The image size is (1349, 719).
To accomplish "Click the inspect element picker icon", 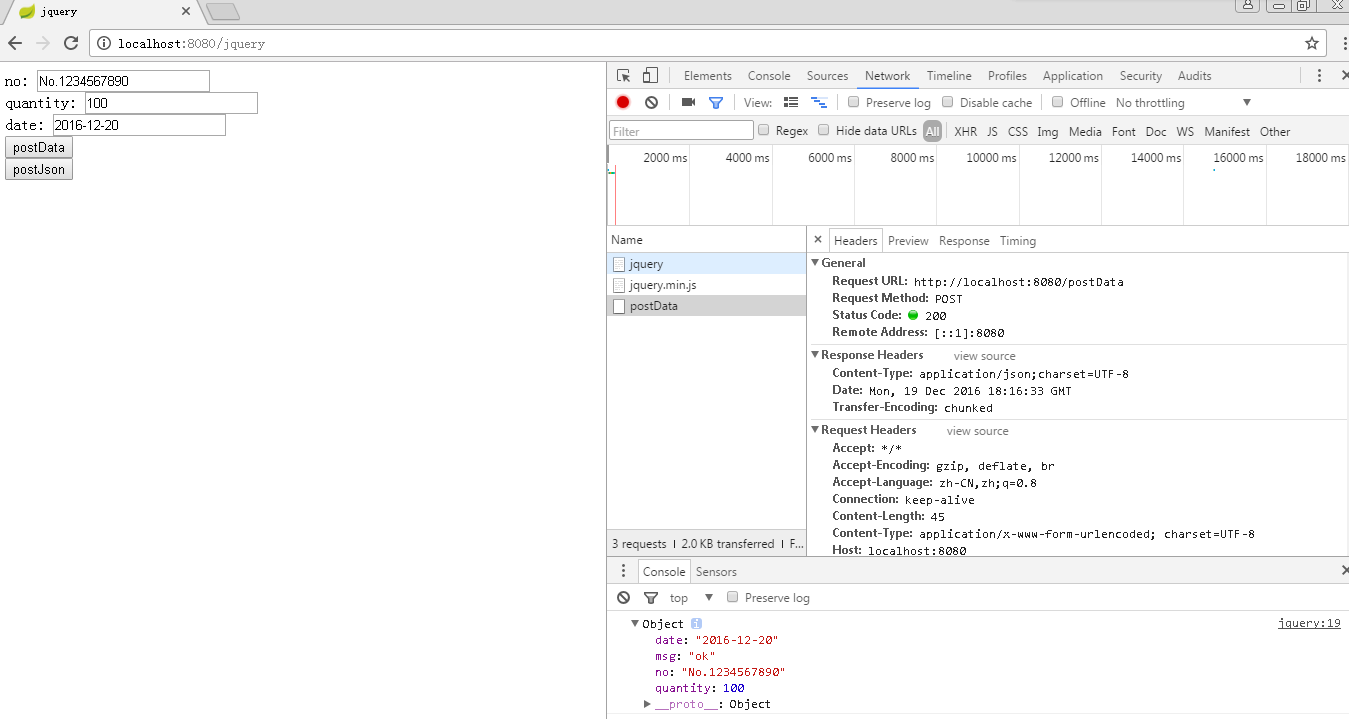I will tap(624, 76).
